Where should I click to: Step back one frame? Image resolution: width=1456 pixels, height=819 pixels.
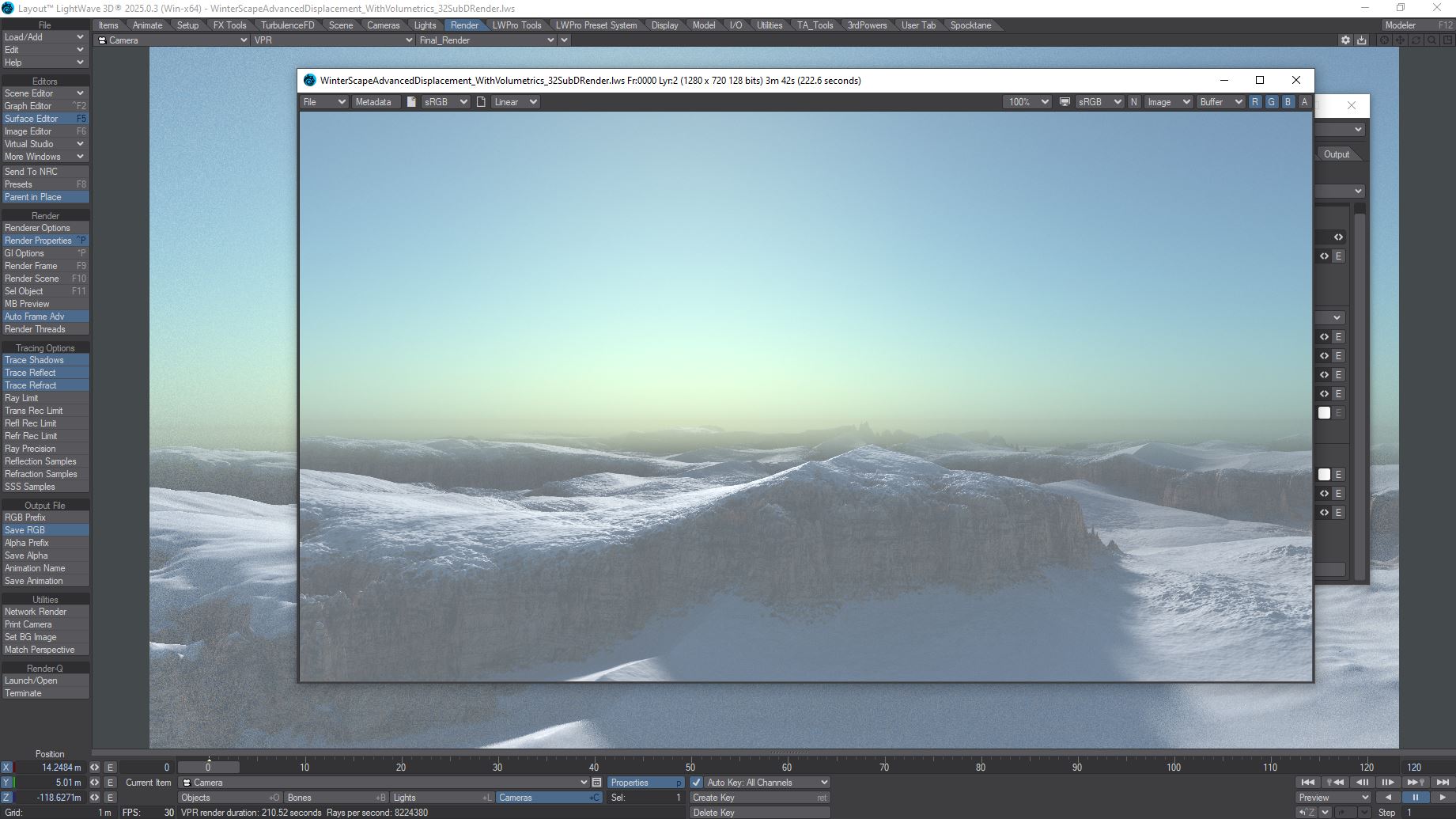[x=1362, y=783]
